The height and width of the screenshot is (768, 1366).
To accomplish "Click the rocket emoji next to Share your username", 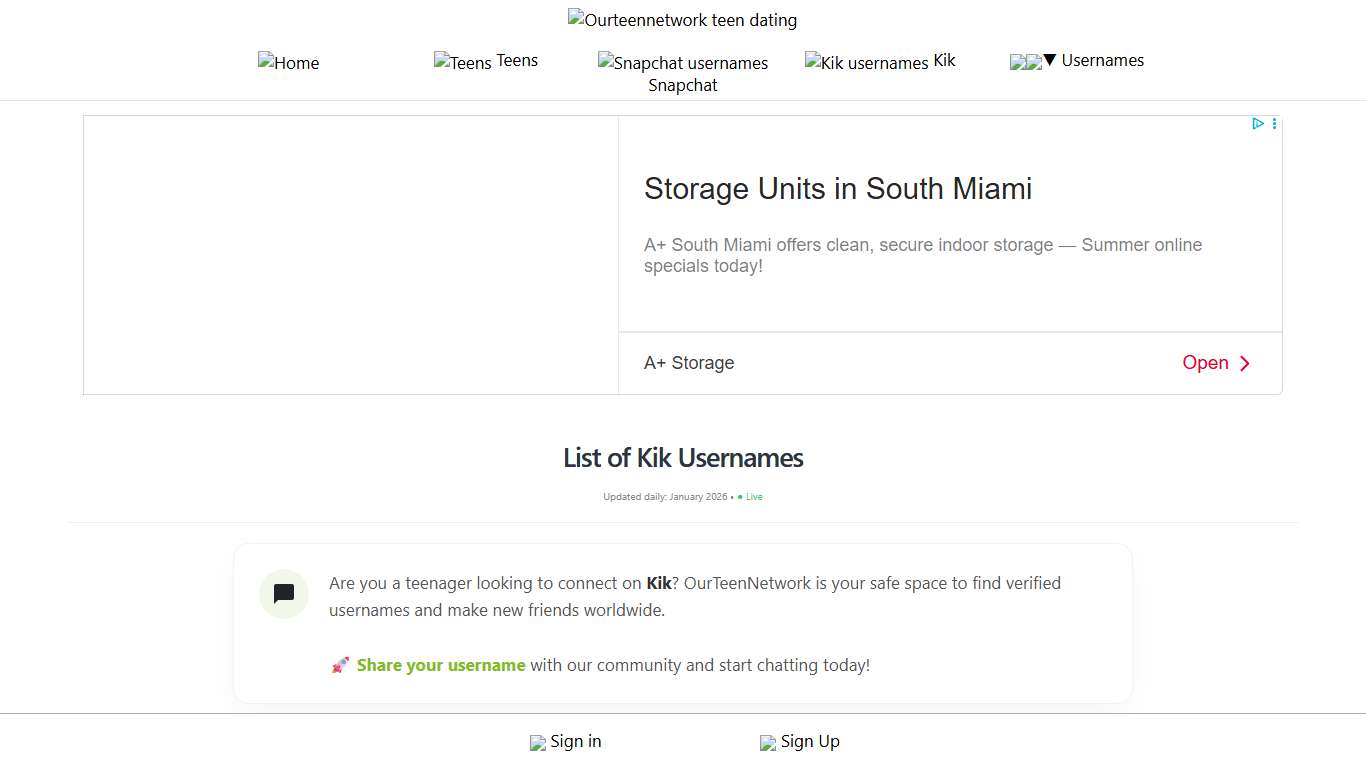I will (340, 664).
